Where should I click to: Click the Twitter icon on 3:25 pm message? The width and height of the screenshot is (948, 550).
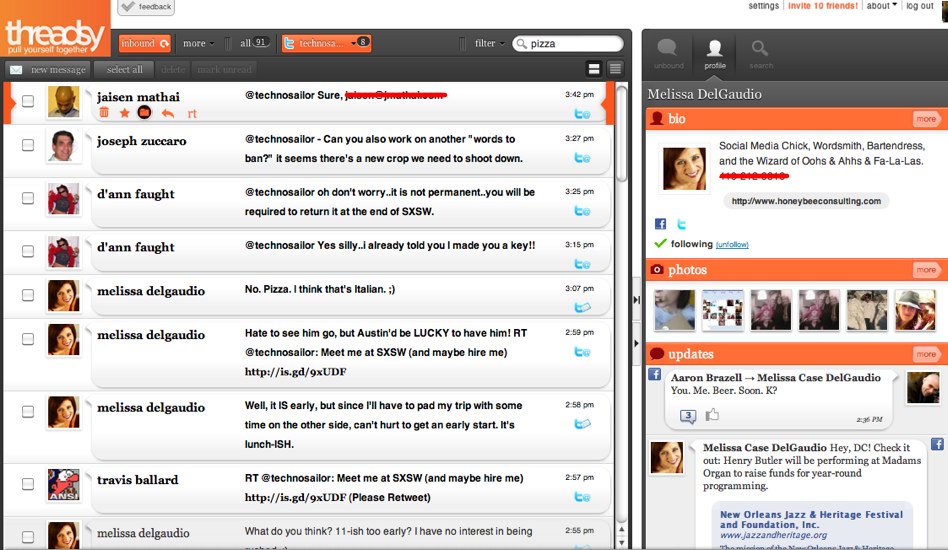click(582, 212)
